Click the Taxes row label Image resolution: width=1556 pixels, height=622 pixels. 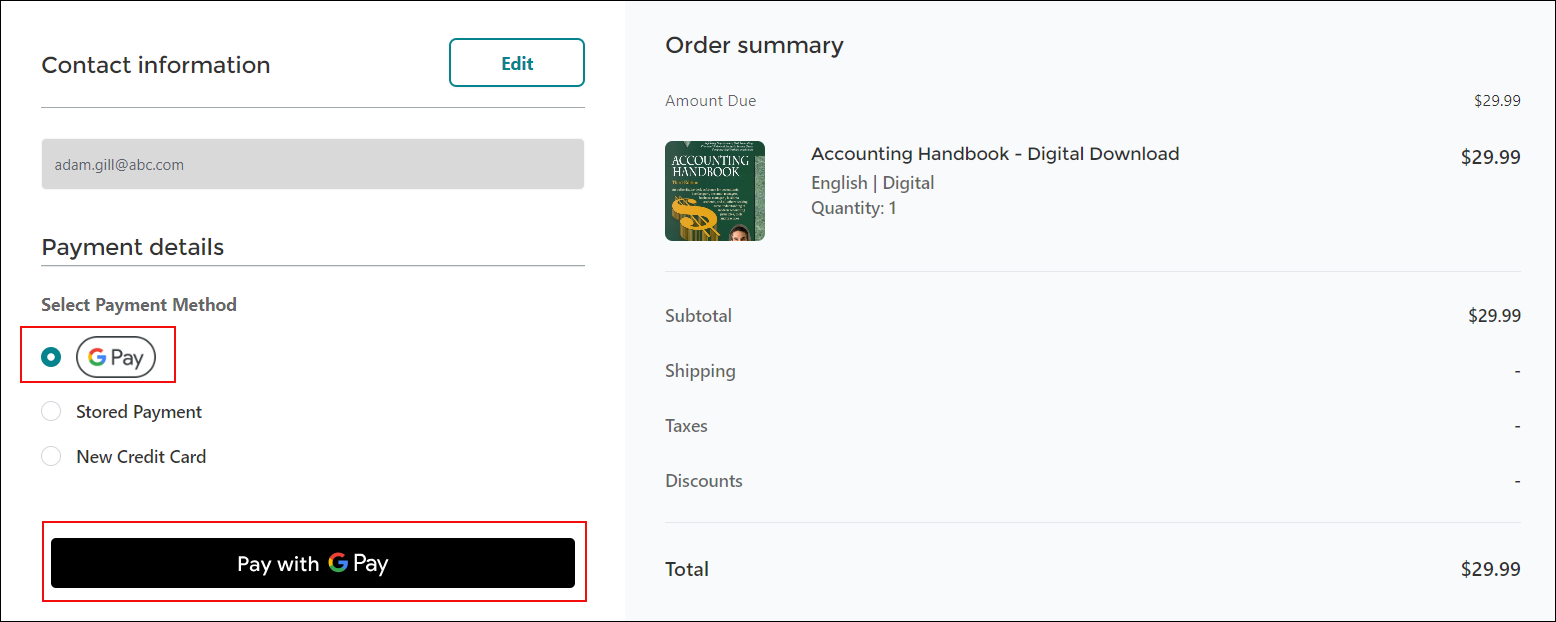[x=686, y=426]
